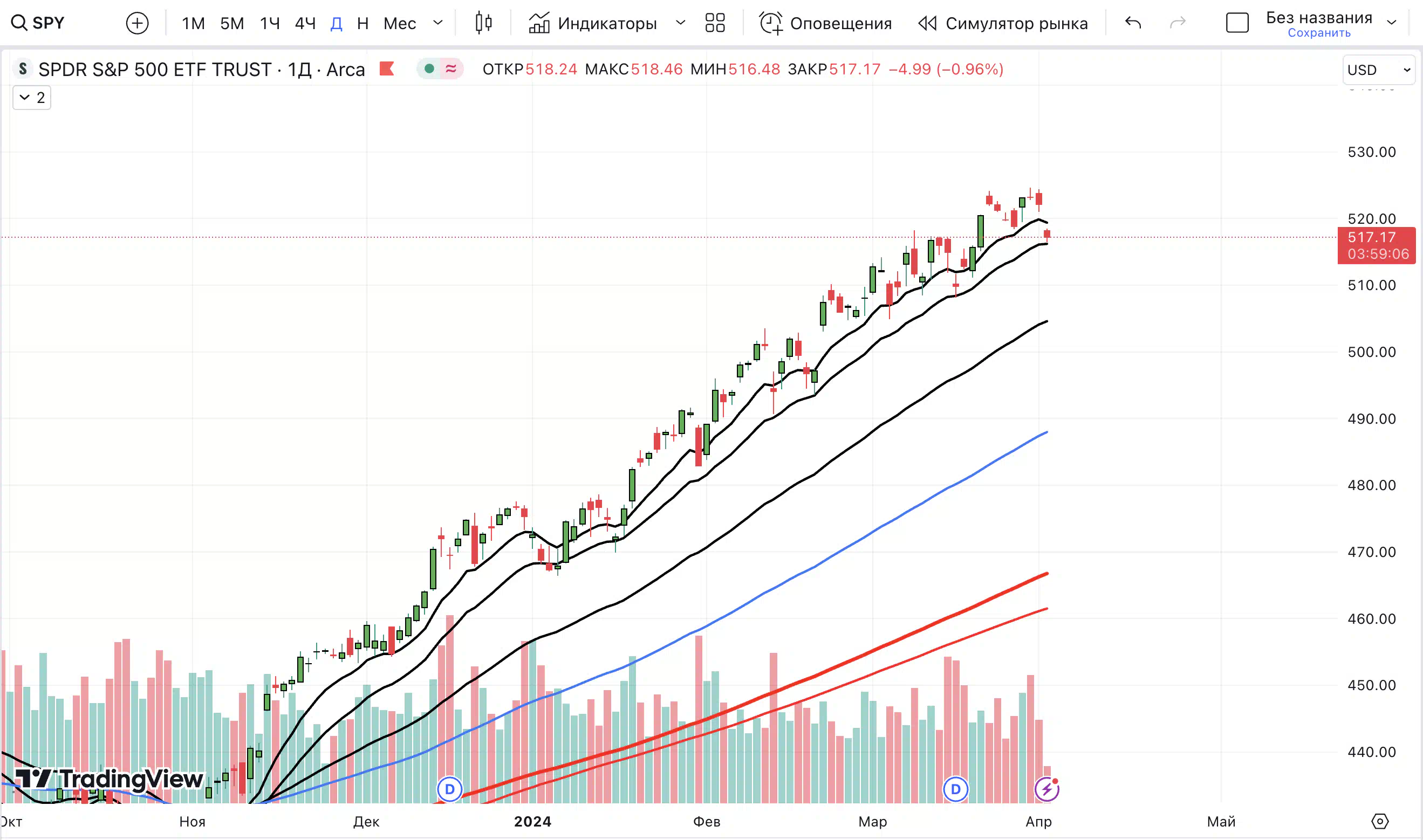This screenshot has width=1423, height=840.
Task: Click the МИН value 516.48
Action: click(x=754, y=69)
